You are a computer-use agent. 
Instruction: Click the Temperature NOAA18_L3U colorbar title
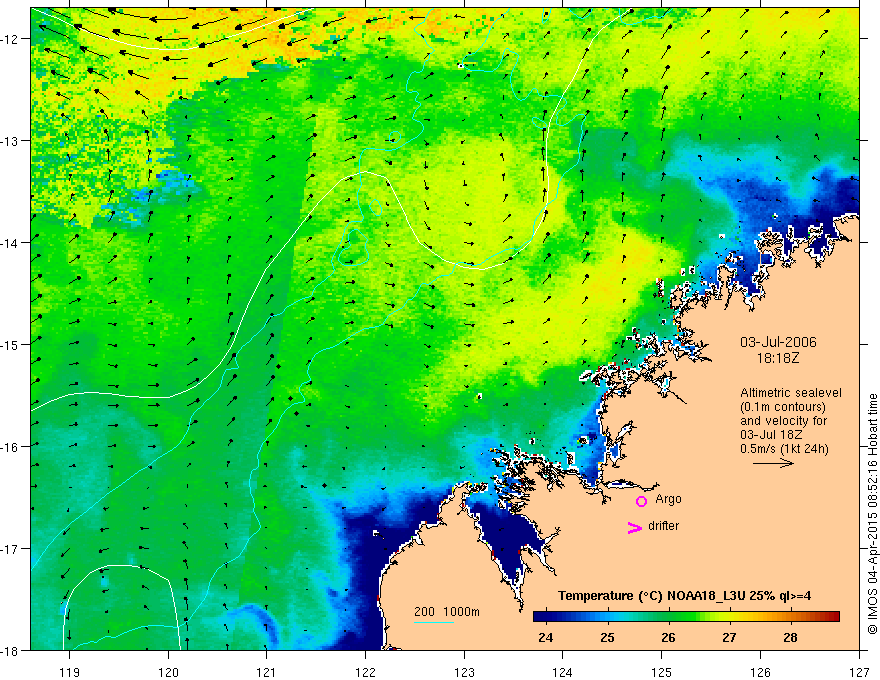point(684,596)
